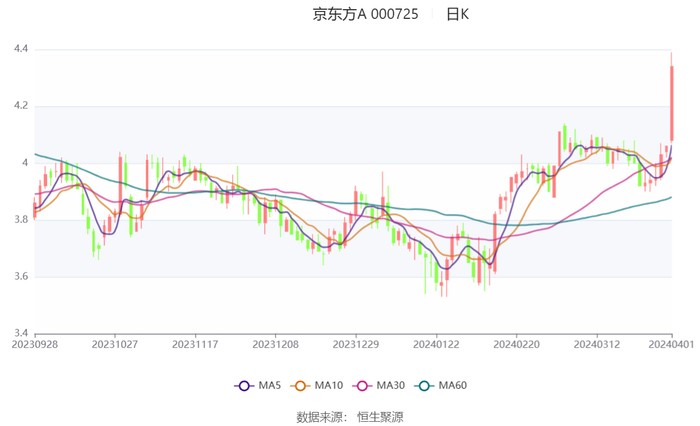Select the 20231208 date axis label

coord(275,343)
